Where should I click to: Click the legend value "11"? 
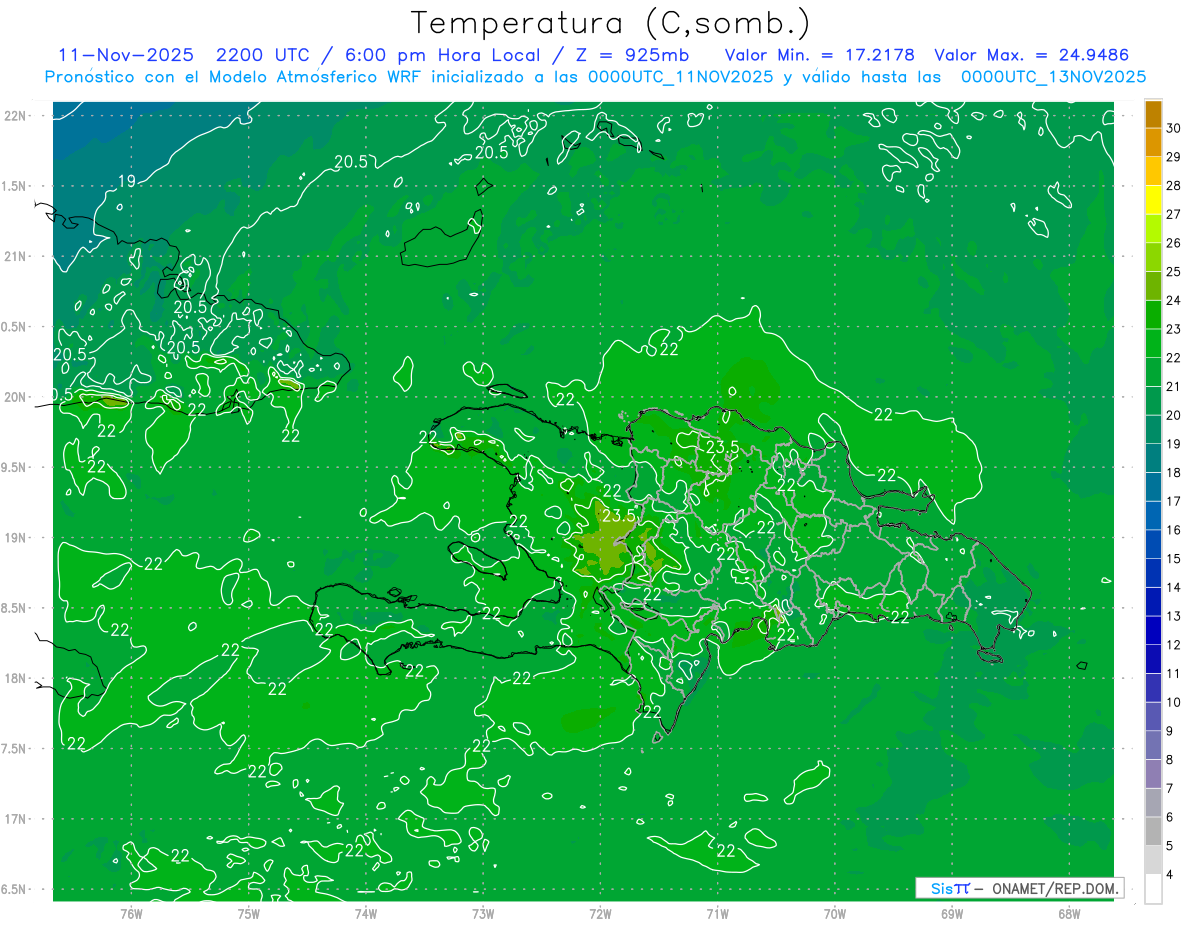(x=1174, y=673)
